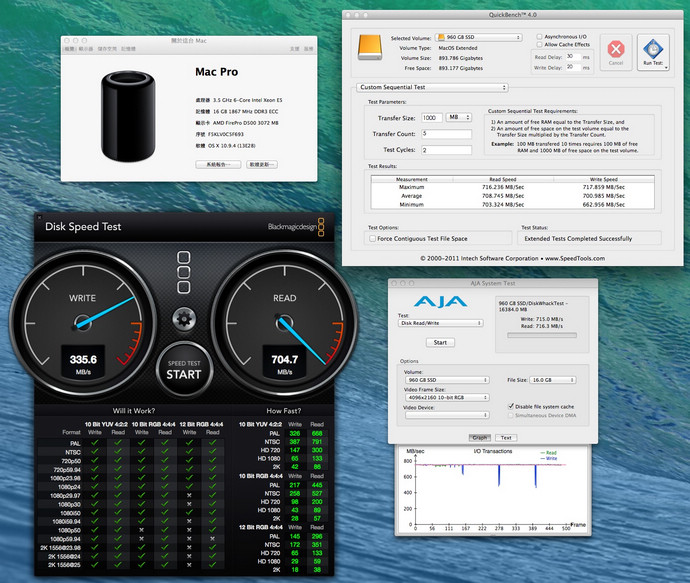Click the Blackmagicdesign logo
This screenshot has height=583, width=690.
(296, 227)
